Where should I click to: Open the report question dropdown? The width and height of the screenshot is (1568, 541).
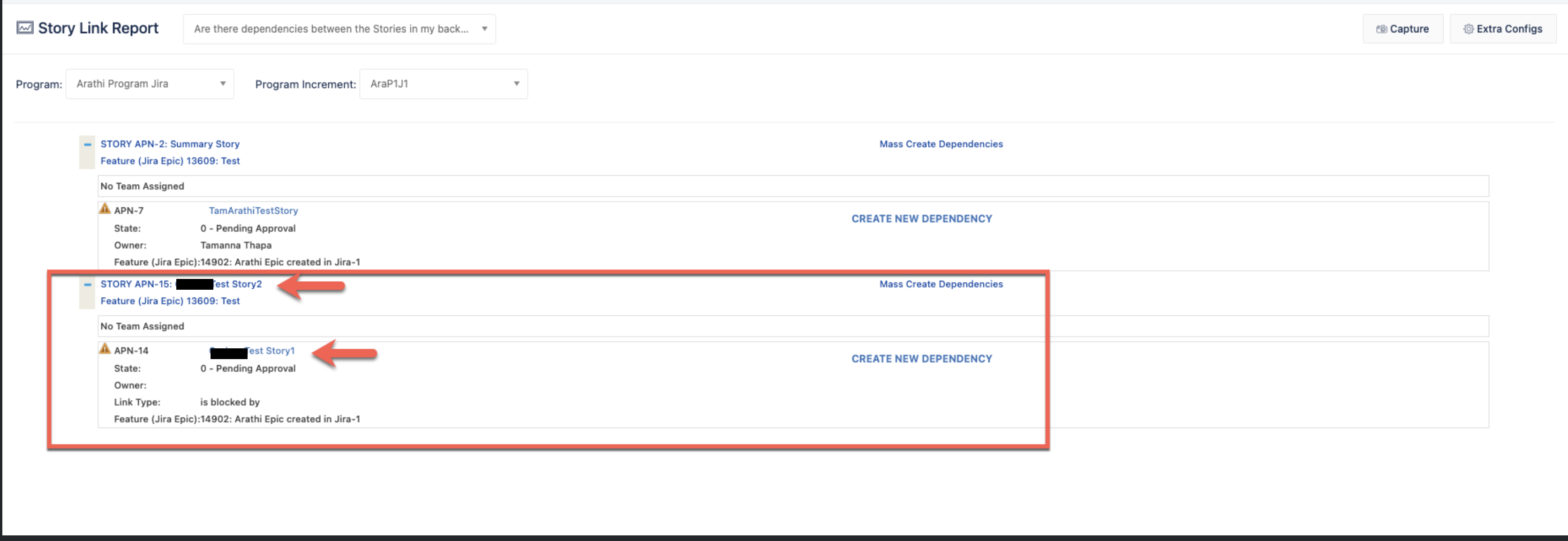pyautogui.click(x=339, y=29)
